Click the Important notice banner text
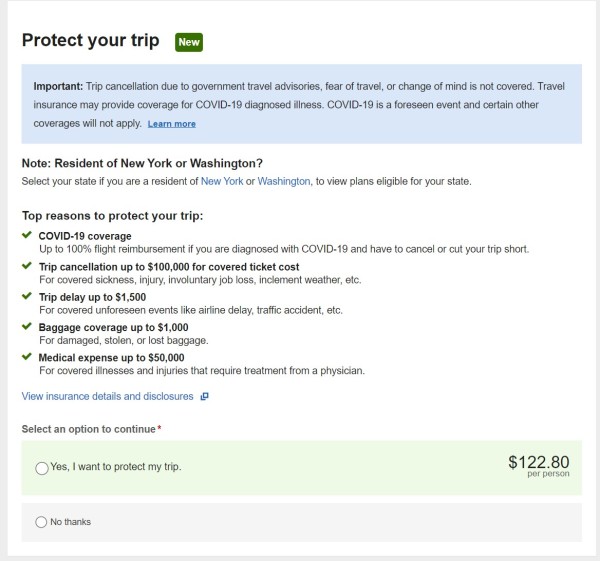 [300, 104]
